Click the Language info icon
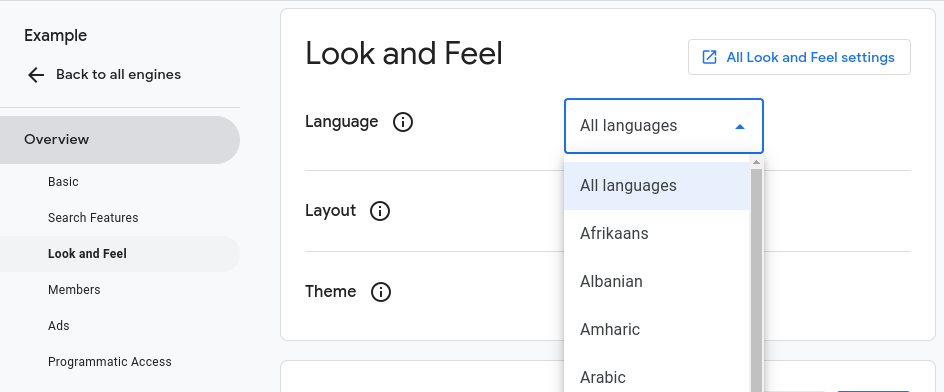Viewport: 944px width, 392px height. (403, 122)
